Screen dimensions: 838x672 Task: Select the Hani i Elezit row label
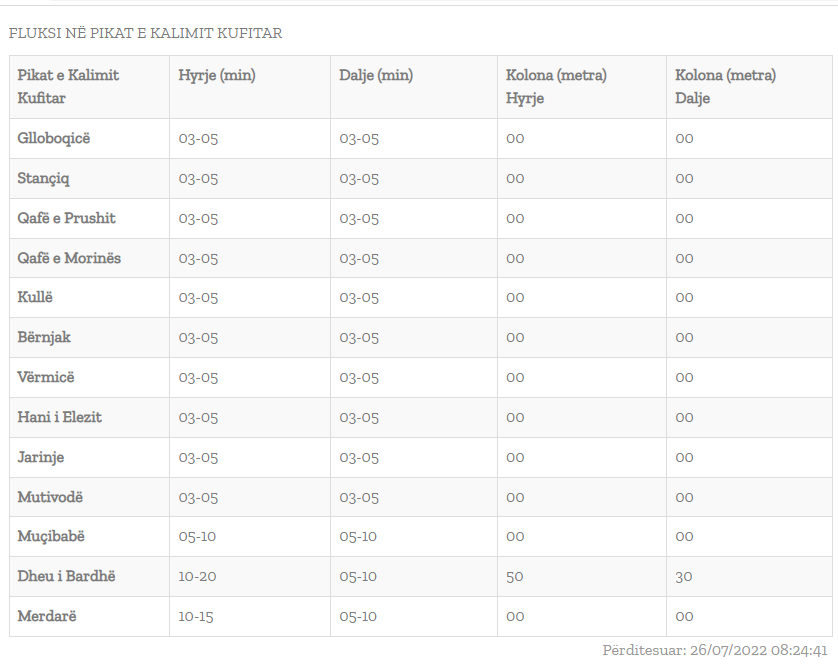click(60, 417)
